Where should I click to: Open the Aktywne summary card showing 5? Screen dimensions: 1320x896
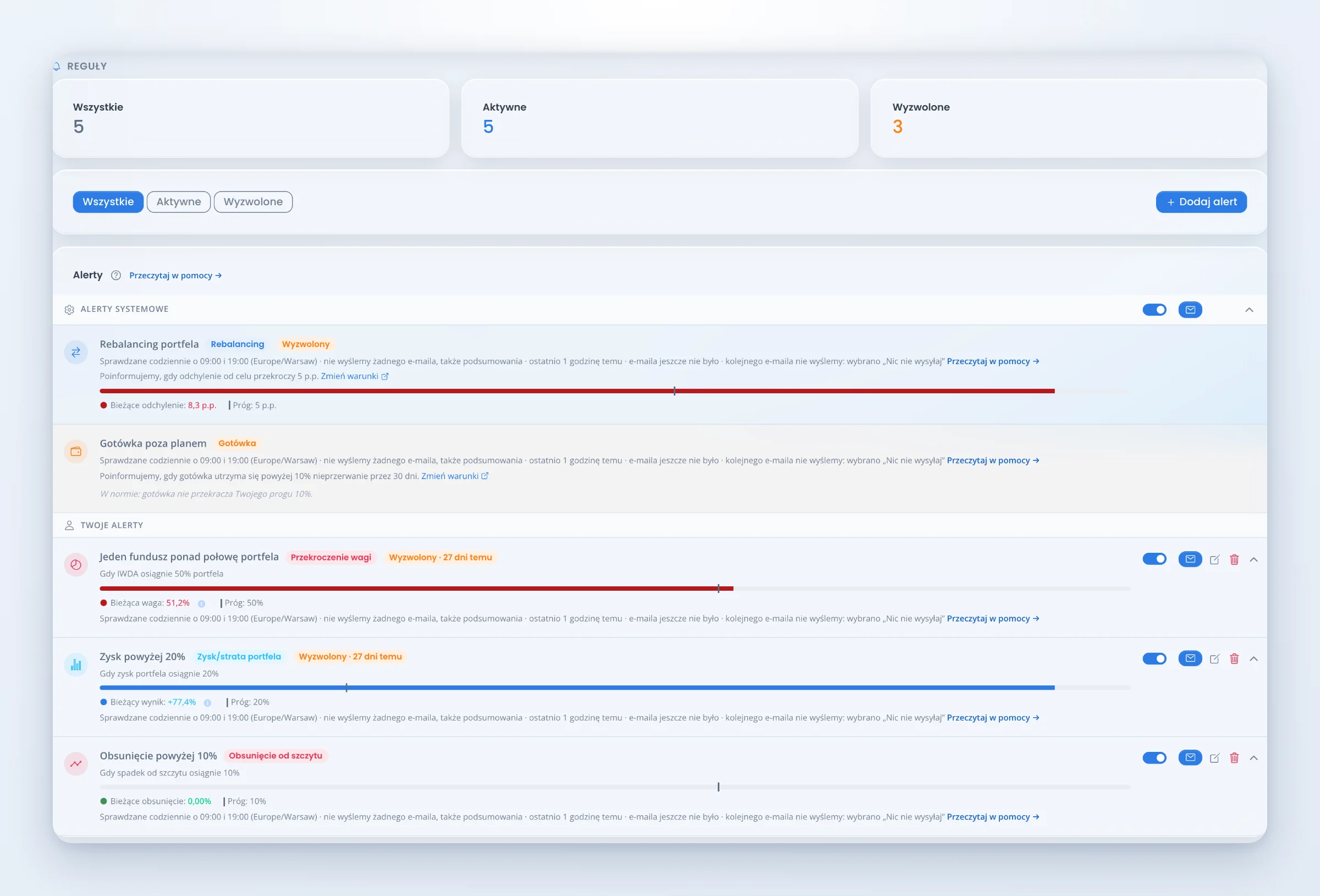[659, 118]
